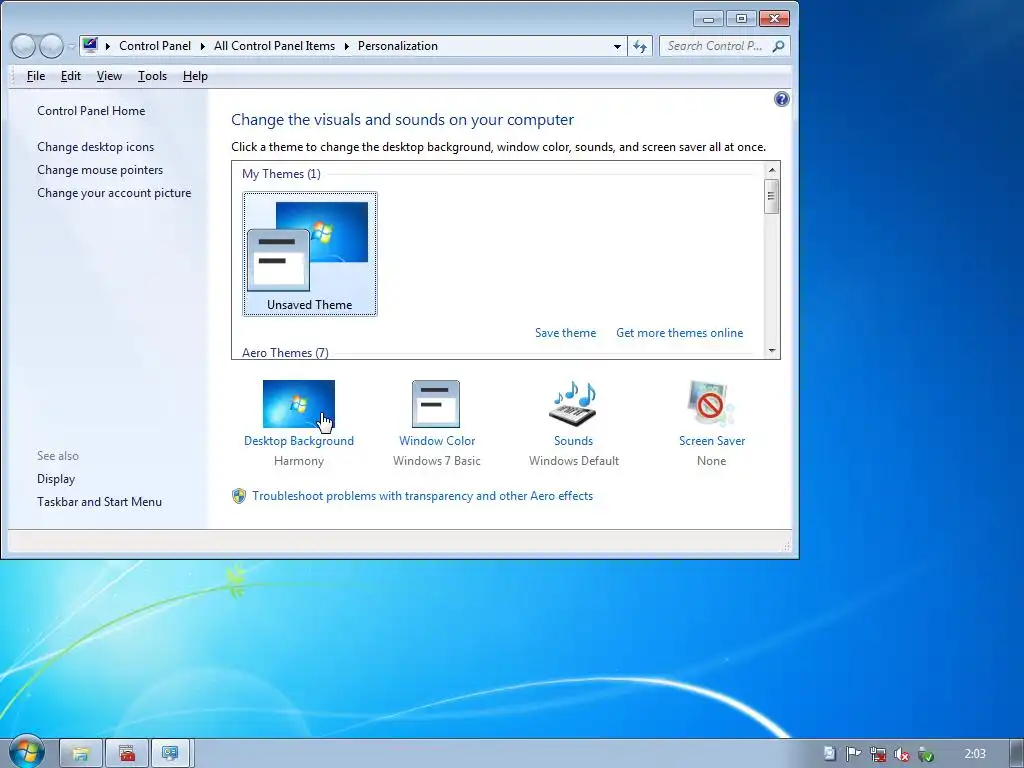
Task: Click the Forward navigation arrow button
Action: [51, 46]
